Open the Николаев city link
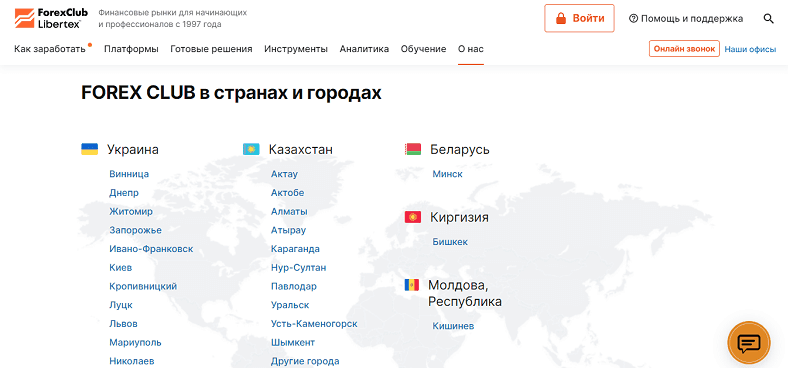Screen dimensions: 788x368 coord(132,361)
